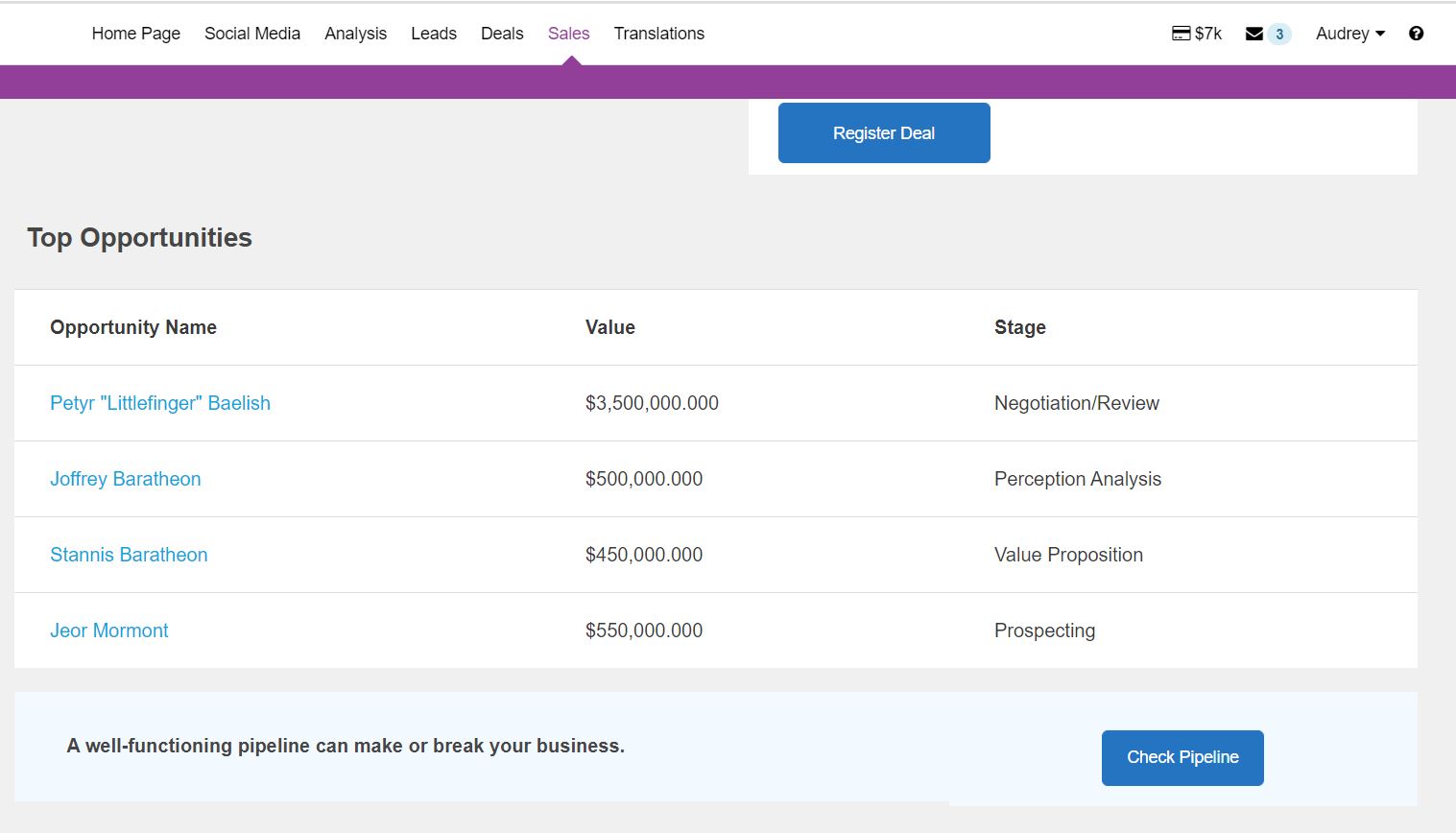Viewport: 1456px width, 833px height.
Task: Navigate to the Deals tab
Action: click(501, 33)
